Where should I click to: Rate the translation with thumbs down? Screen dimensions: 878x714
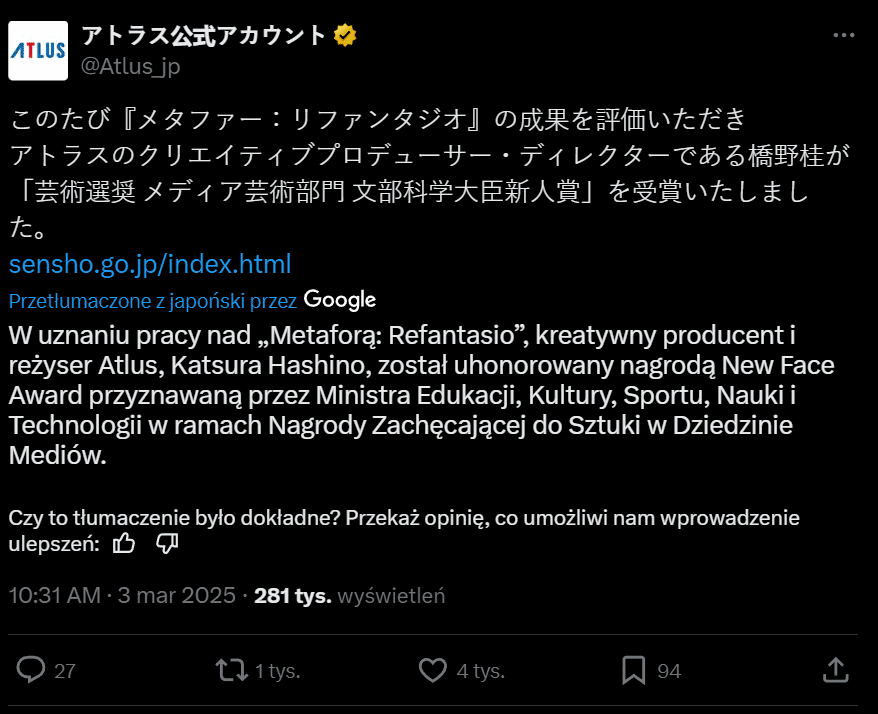[167, 543]
